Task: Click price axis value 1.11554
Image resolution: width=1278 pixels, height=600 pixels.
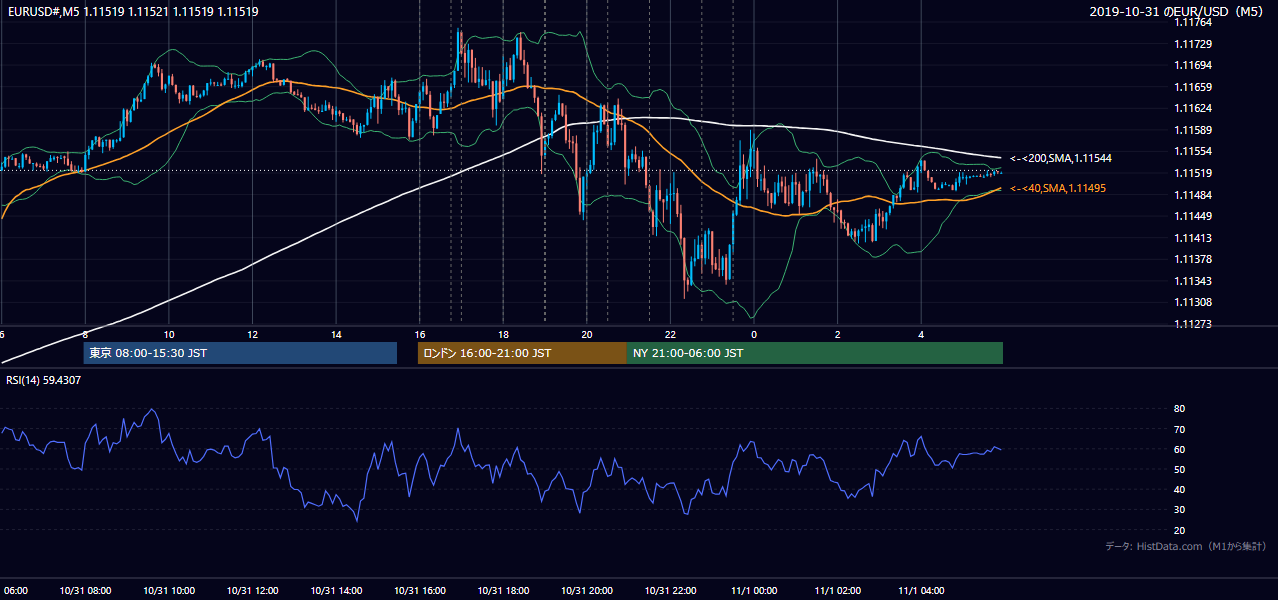Action: [1192, 151]
